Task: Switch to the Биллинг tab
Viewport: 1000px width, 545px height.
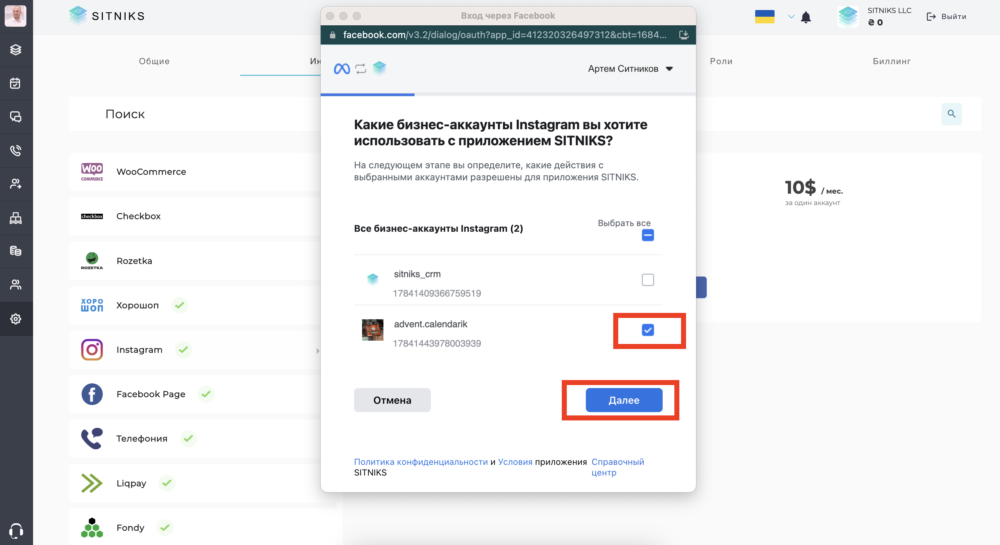Action: (892, 61)
